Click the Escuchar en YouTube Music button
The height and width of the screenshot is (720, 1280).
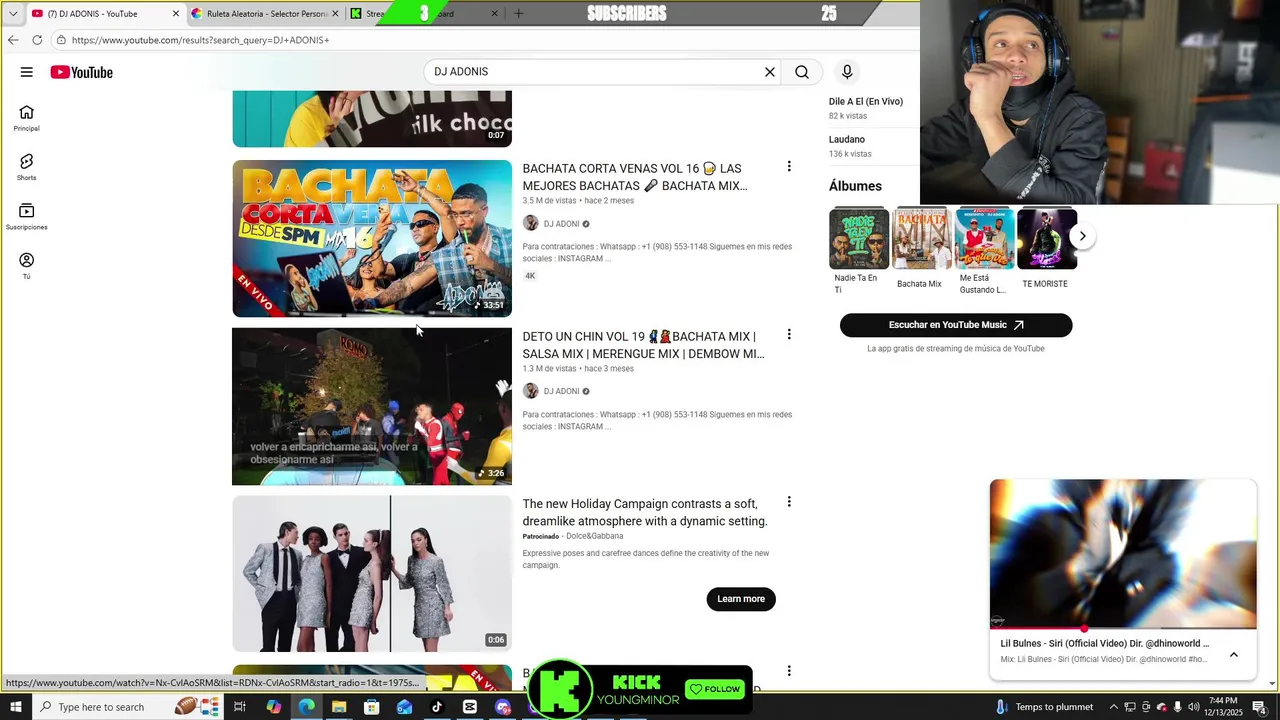coord(956,325)
